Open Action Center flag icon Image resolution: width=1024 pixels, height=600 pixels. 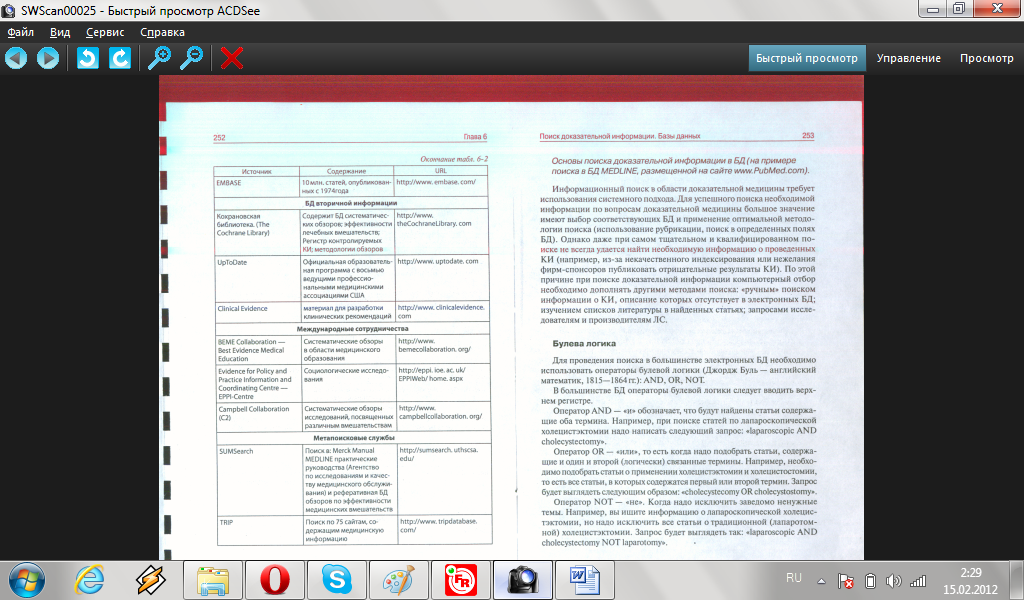pos(846,580)
